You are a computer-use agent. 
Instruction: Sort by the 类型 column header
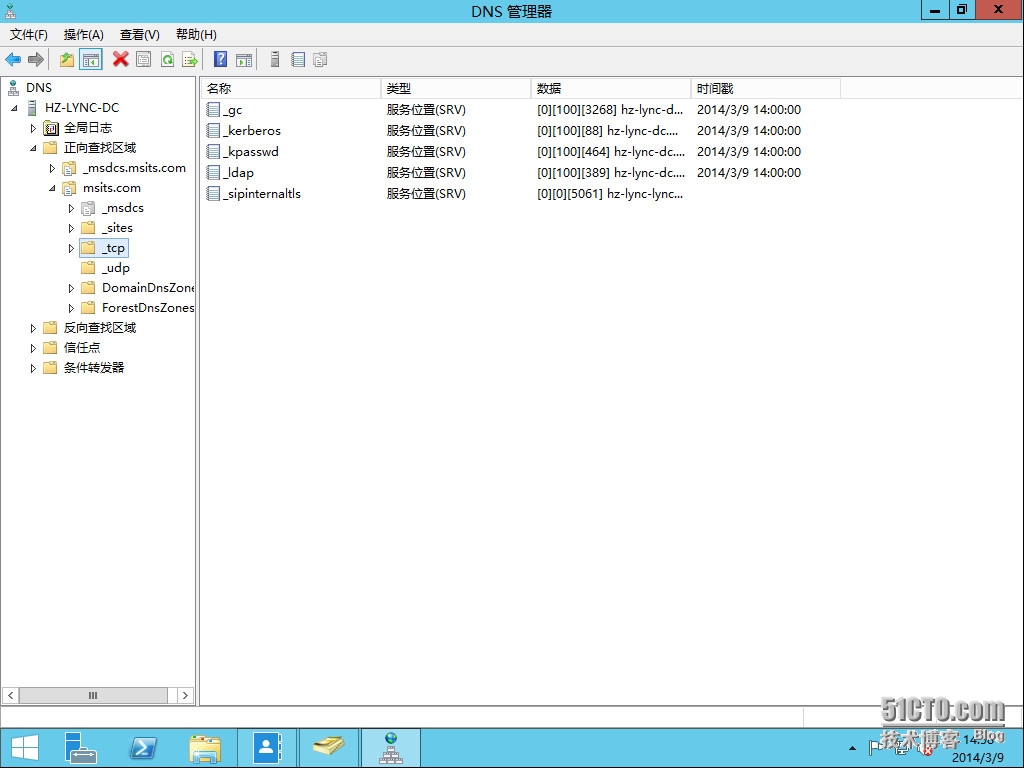pos(456,88)
